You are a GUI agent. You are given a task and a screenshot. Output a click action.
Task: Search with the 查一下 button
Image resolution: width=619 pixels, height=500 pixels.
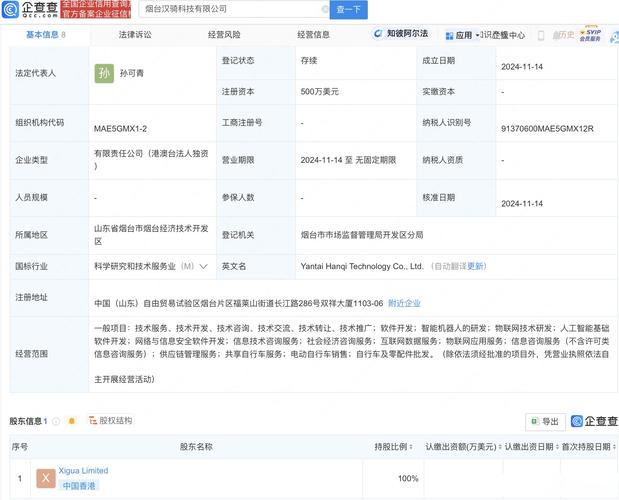pyautogui.click(x=349, y=9)
